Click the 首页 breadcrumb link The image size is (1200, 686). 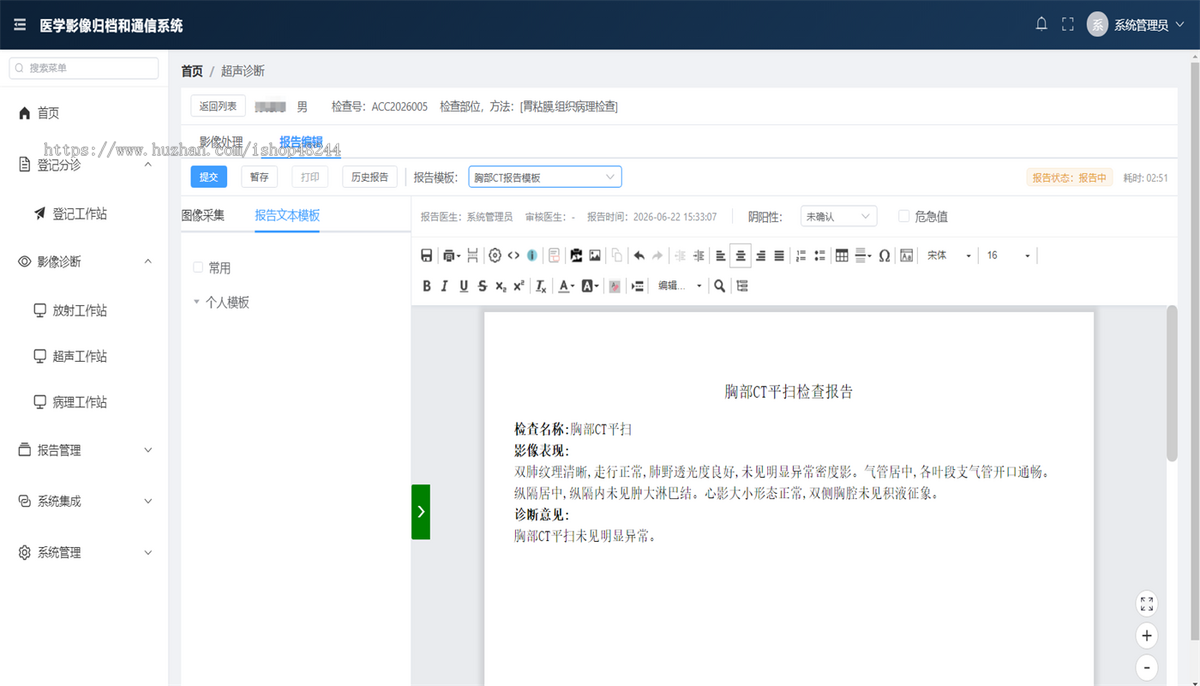click(x=192, y=71)
